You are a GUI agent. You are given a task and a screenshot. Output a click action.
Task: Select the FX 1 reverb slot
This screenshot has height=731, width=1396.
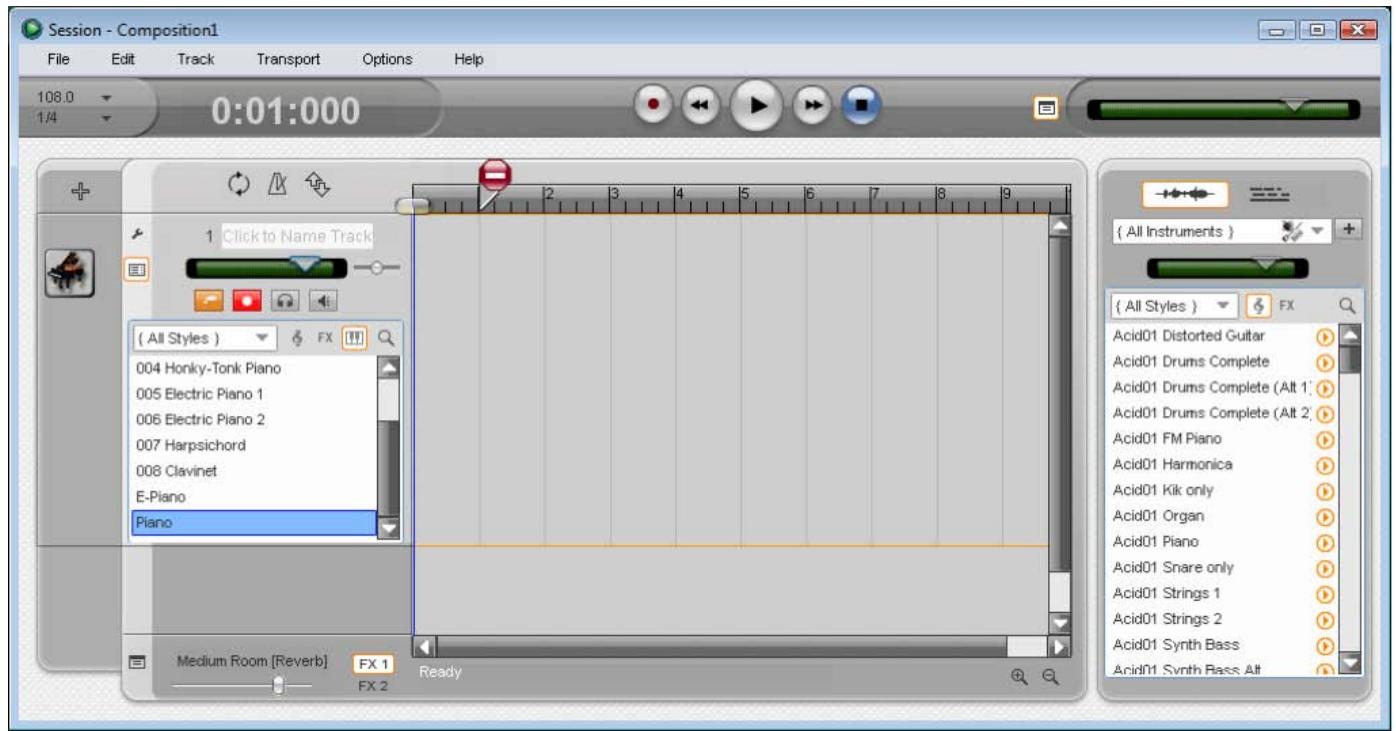[374, 664]
